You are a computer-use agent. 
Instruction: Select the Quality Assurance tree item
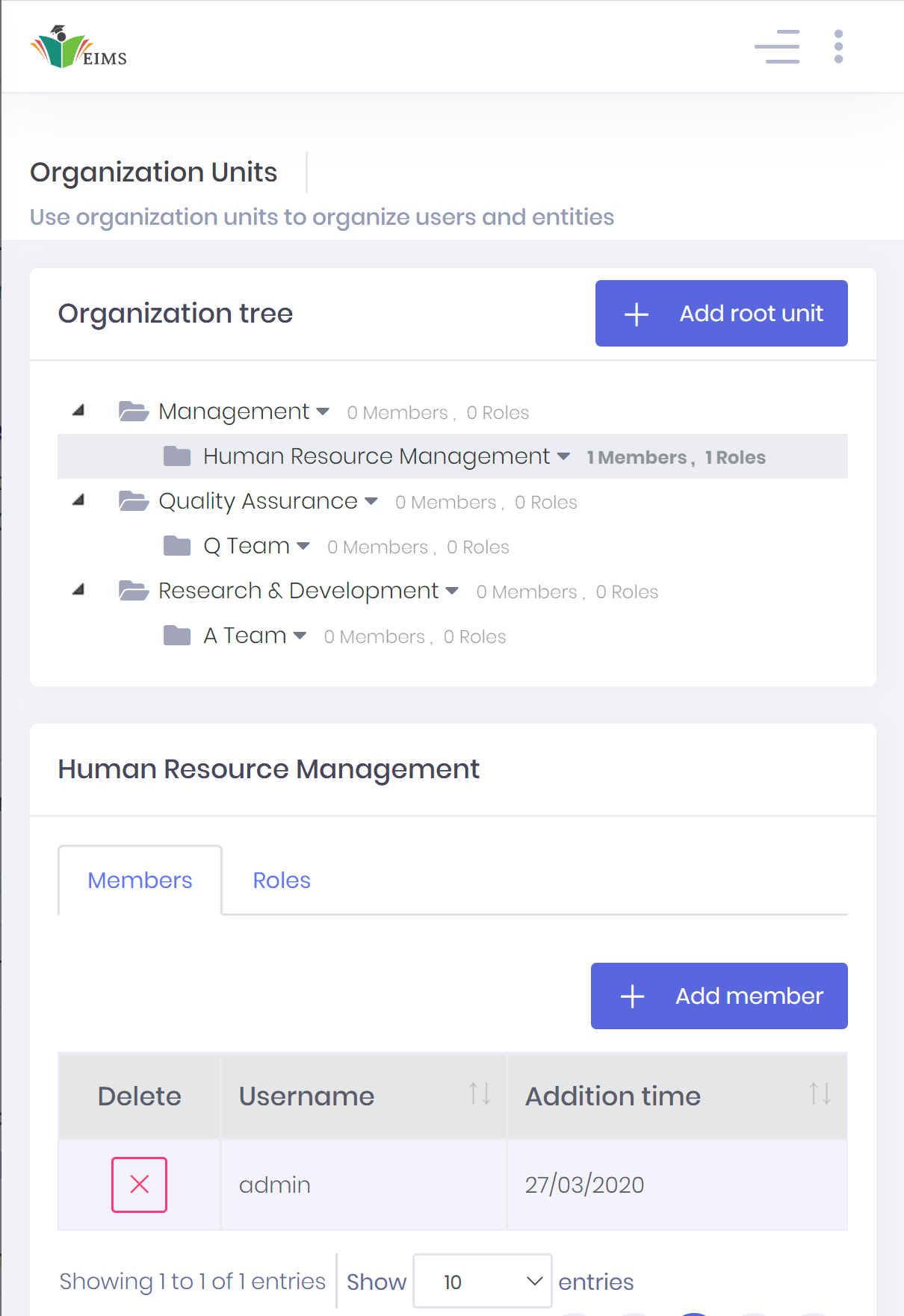(x=258, y=501)
